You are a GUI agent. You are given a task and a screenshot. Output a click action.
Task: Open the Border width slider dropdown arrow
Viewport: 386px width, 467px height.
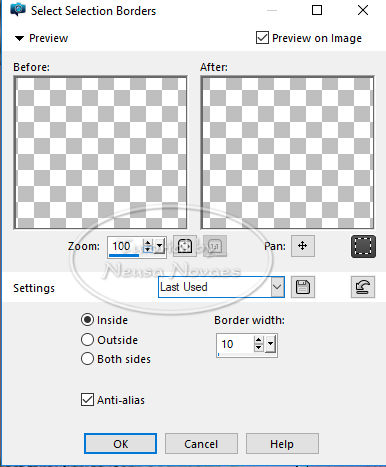[x=271, y=344]
